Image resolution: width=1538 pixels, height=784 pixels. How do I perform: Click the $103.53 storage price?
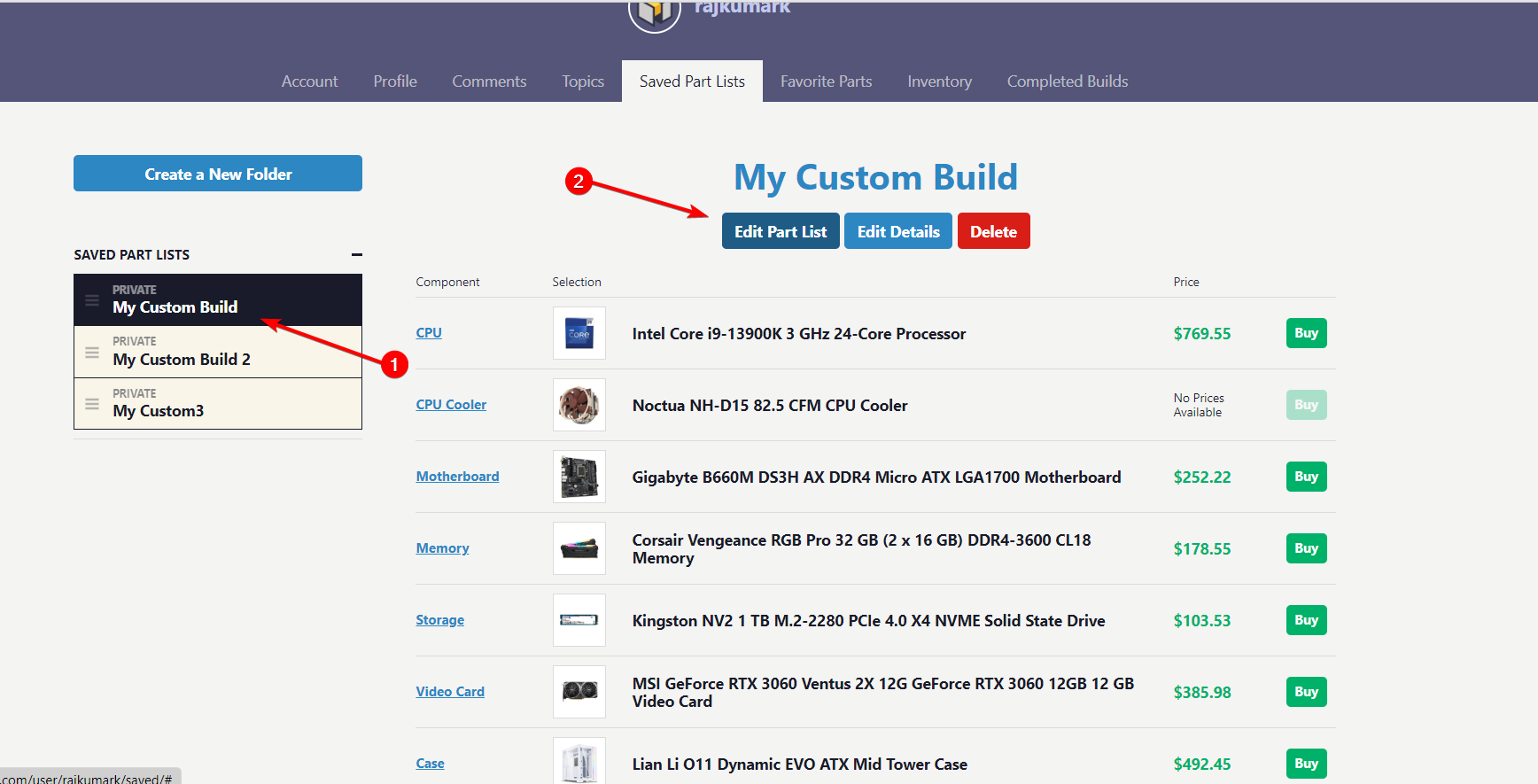1202,621
